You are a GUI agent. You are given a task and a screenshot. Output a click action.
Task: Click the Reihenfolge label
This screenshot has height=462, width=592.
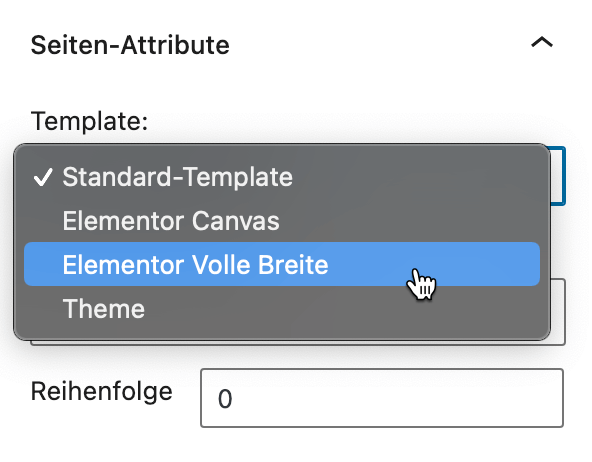[x=102, y=391]
